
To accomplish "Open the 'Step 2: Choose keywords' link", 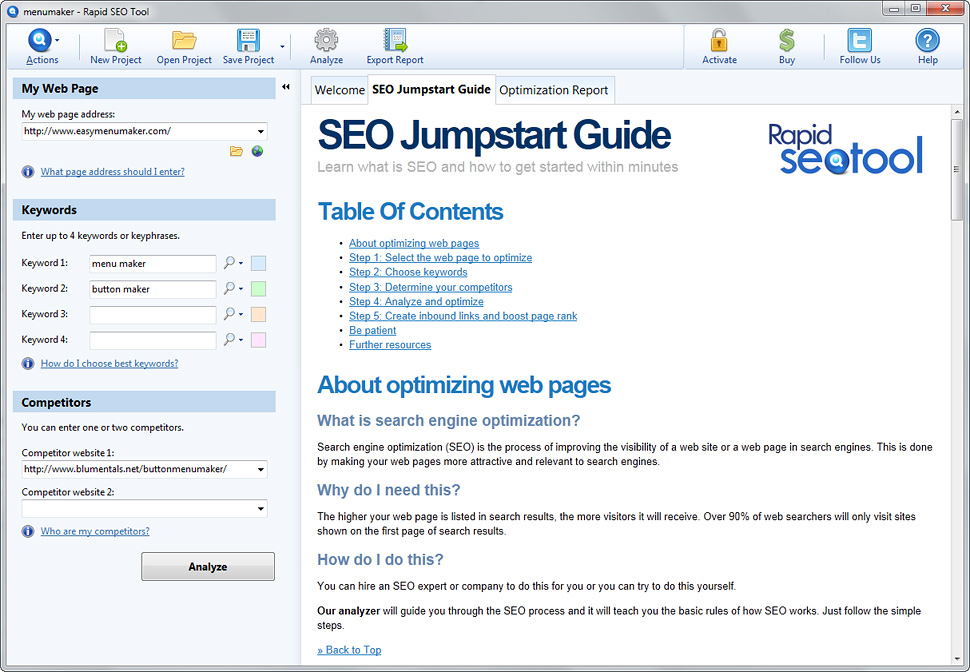I will [x=408, y=272].
